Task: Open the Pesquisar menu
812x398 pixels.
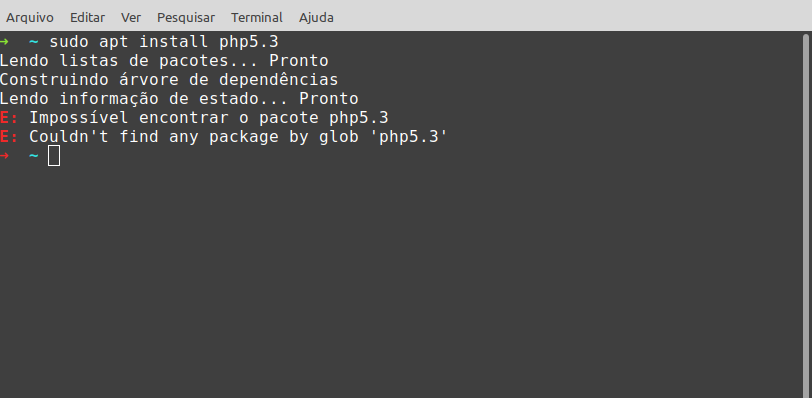Action: [186, 18]
